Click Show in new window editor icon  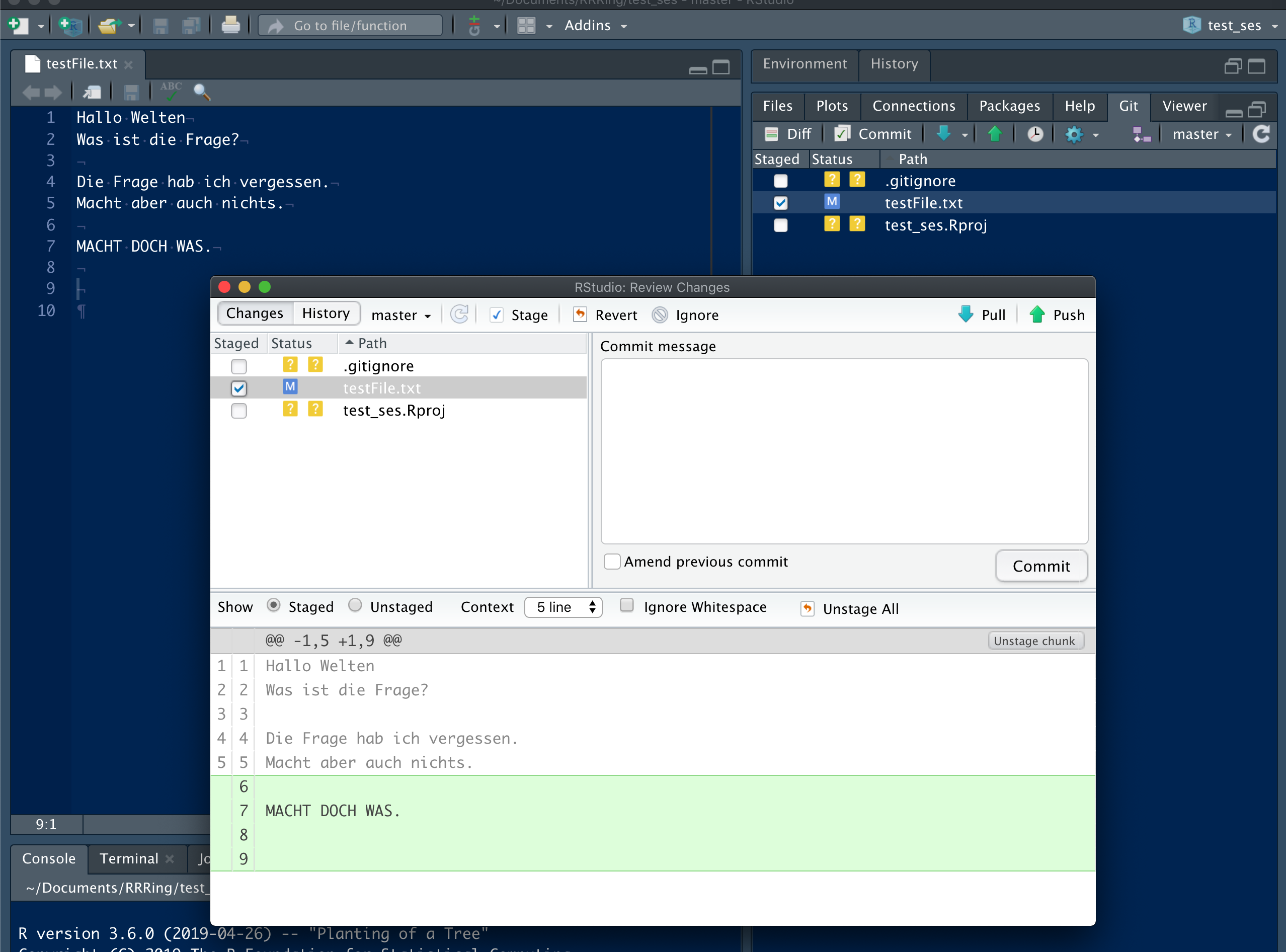coord(92,92)
